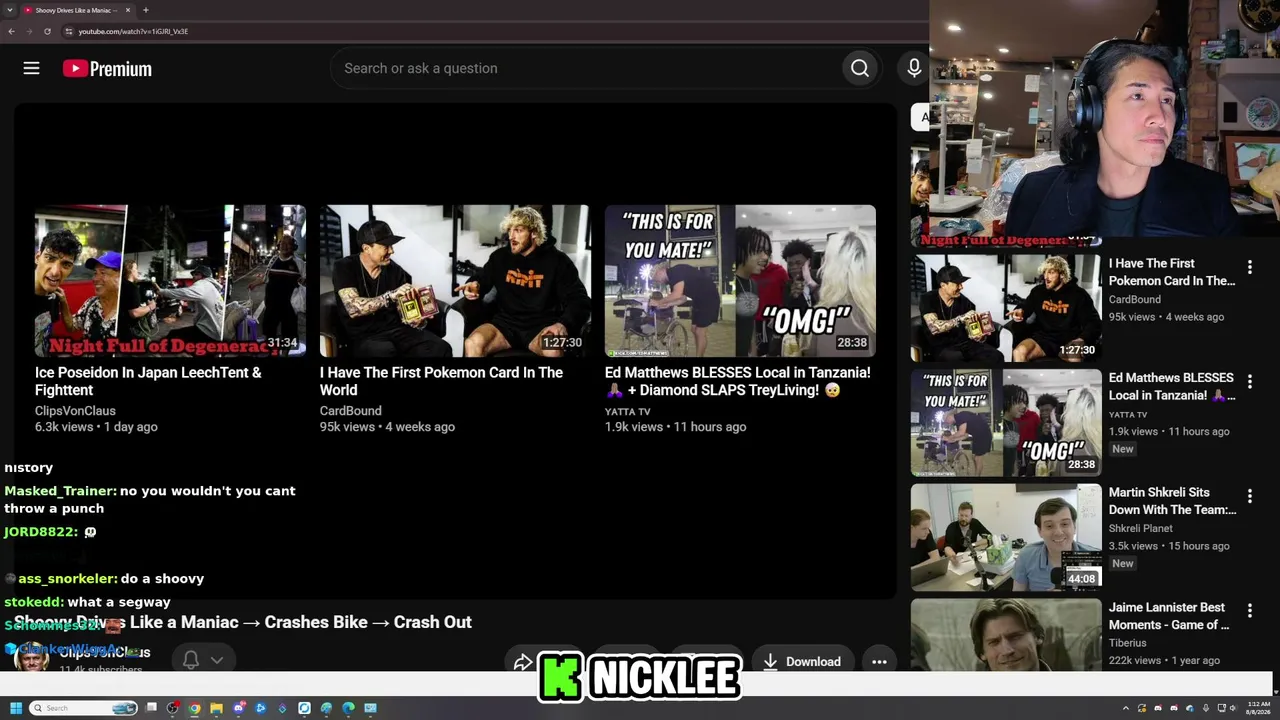Open 'Martin Shkreli Sits Down With The Team' title
This screenshot has width=1280, height=720.
pos(1172,501)
